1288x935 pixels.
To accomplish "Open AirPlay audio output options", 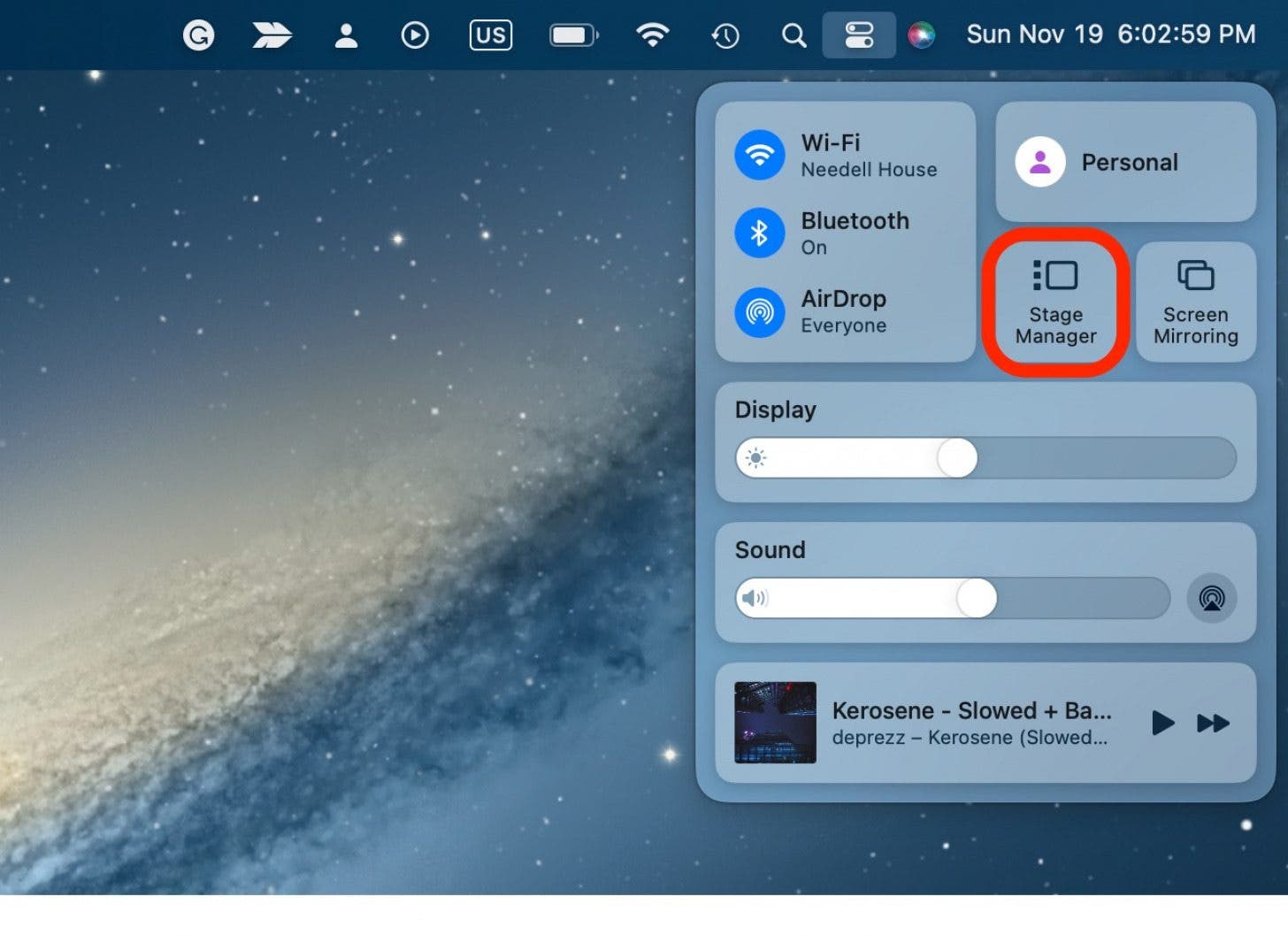I will click(x=1211, y=598).
